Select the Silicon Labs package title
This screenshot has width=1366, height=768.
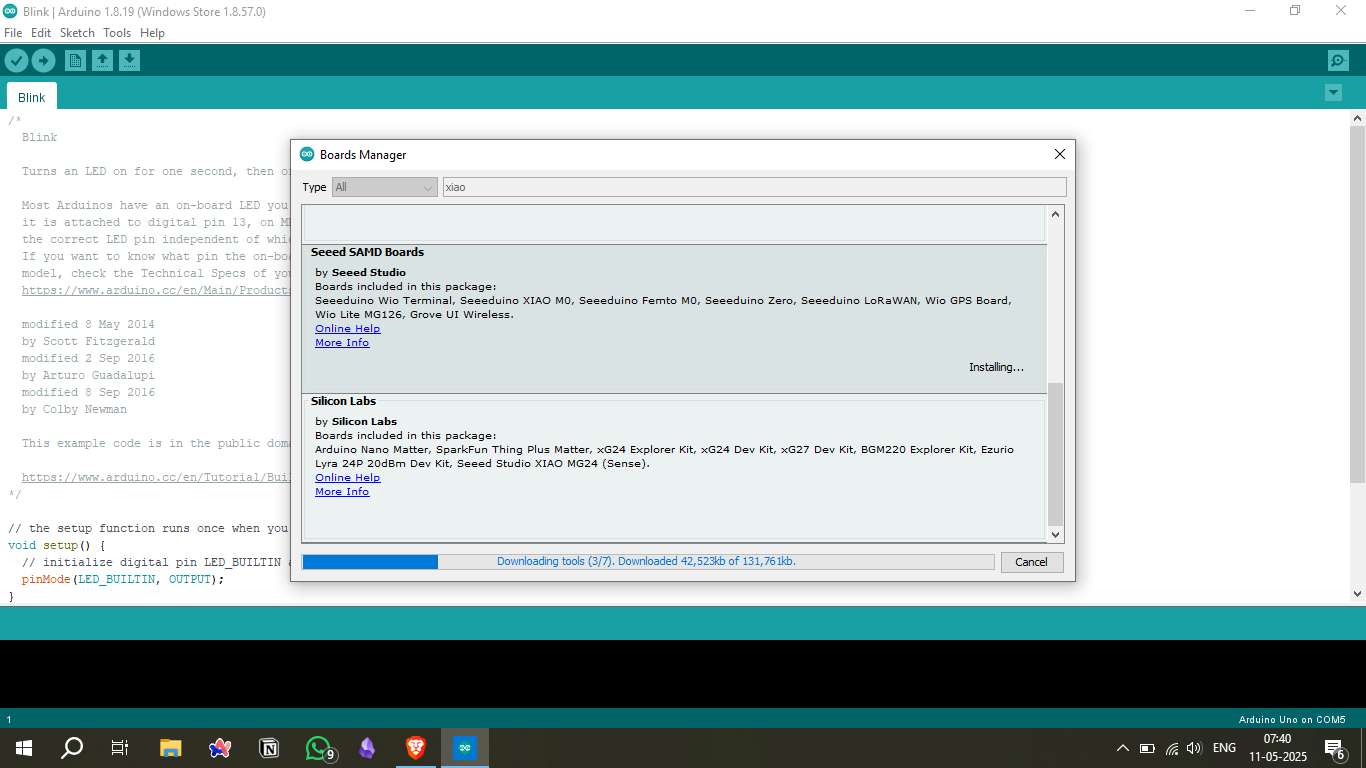coord(343,401)
